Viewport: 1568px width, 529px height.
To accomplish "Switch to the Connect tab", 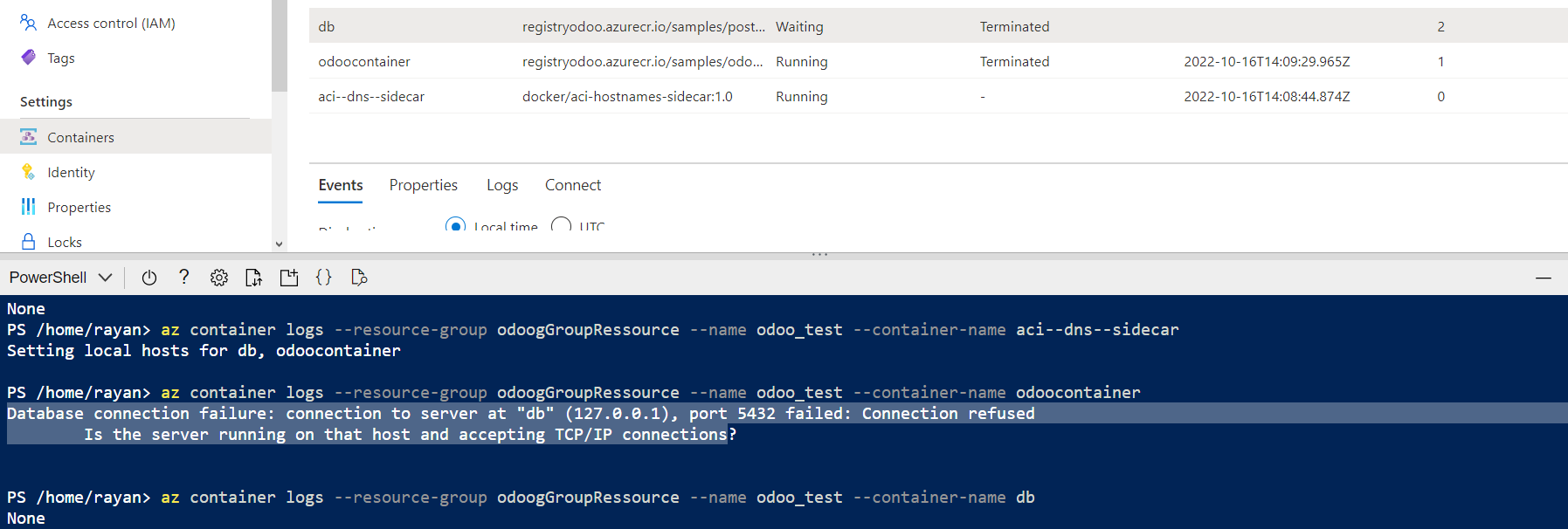I will [573, 185].
